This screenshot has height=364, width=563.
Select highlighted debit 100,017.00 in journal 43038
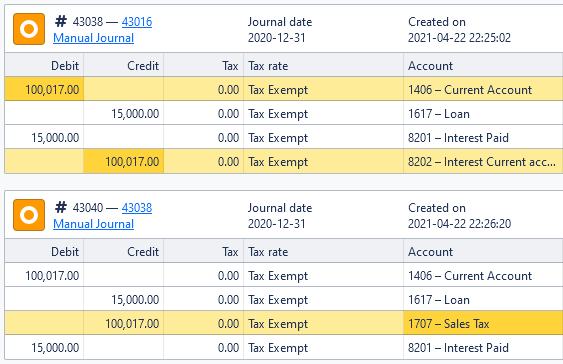coord(44,89)
